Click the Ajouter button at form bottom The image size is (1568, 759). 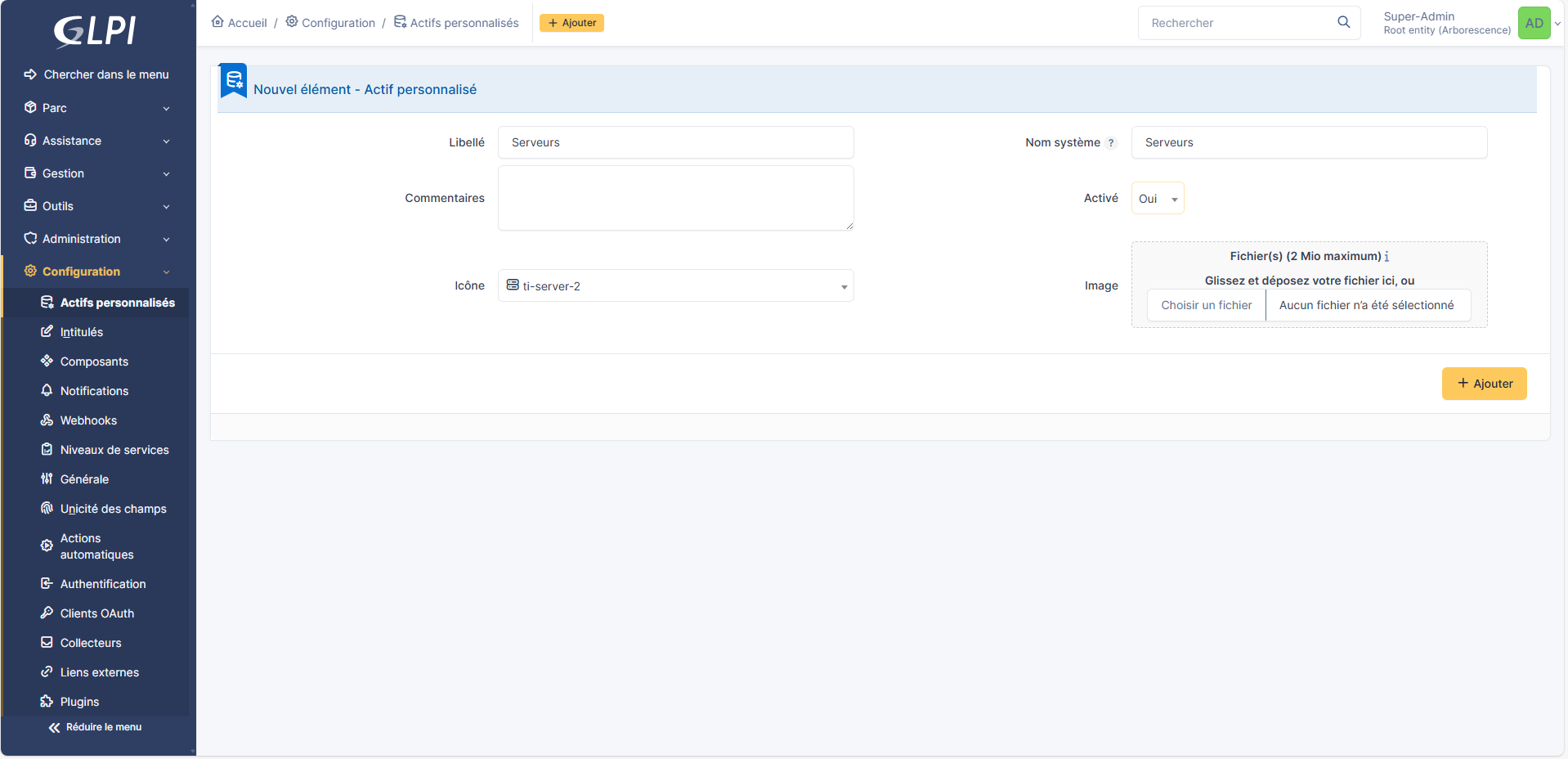(1484, 384)
